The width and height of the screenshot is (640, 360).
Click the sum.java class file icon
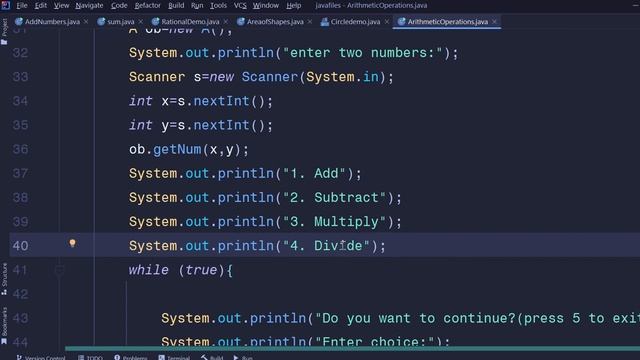tap(101, 22)
